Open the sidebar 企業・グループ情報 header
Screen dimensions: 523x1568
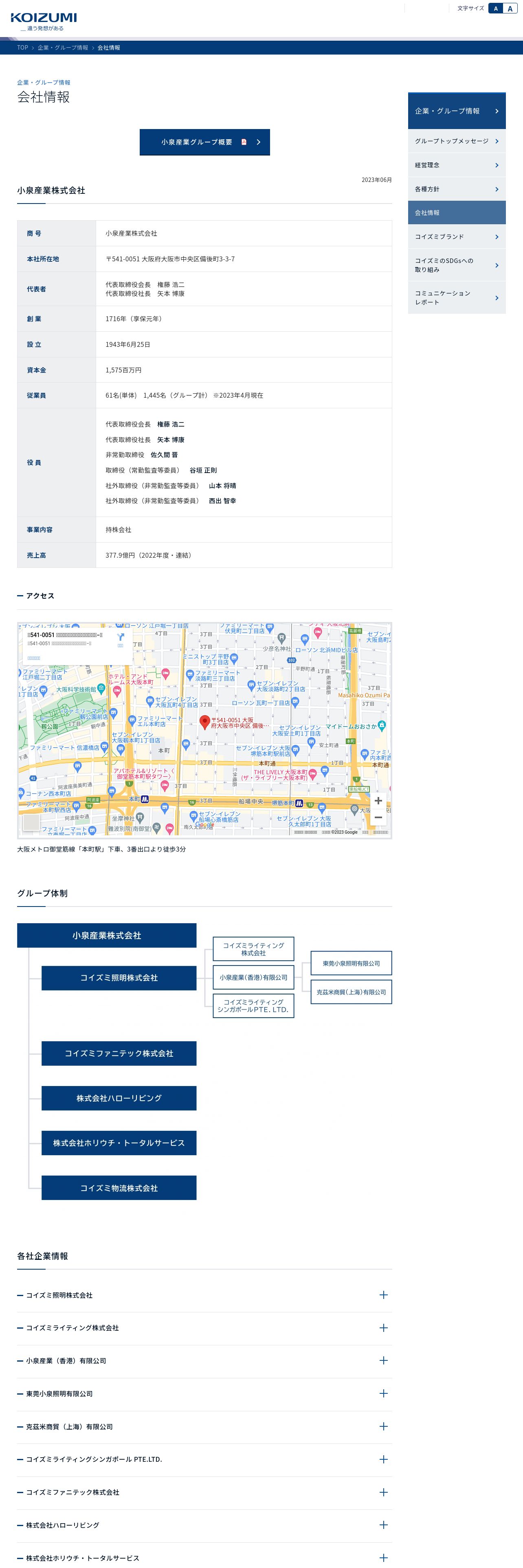457,111
